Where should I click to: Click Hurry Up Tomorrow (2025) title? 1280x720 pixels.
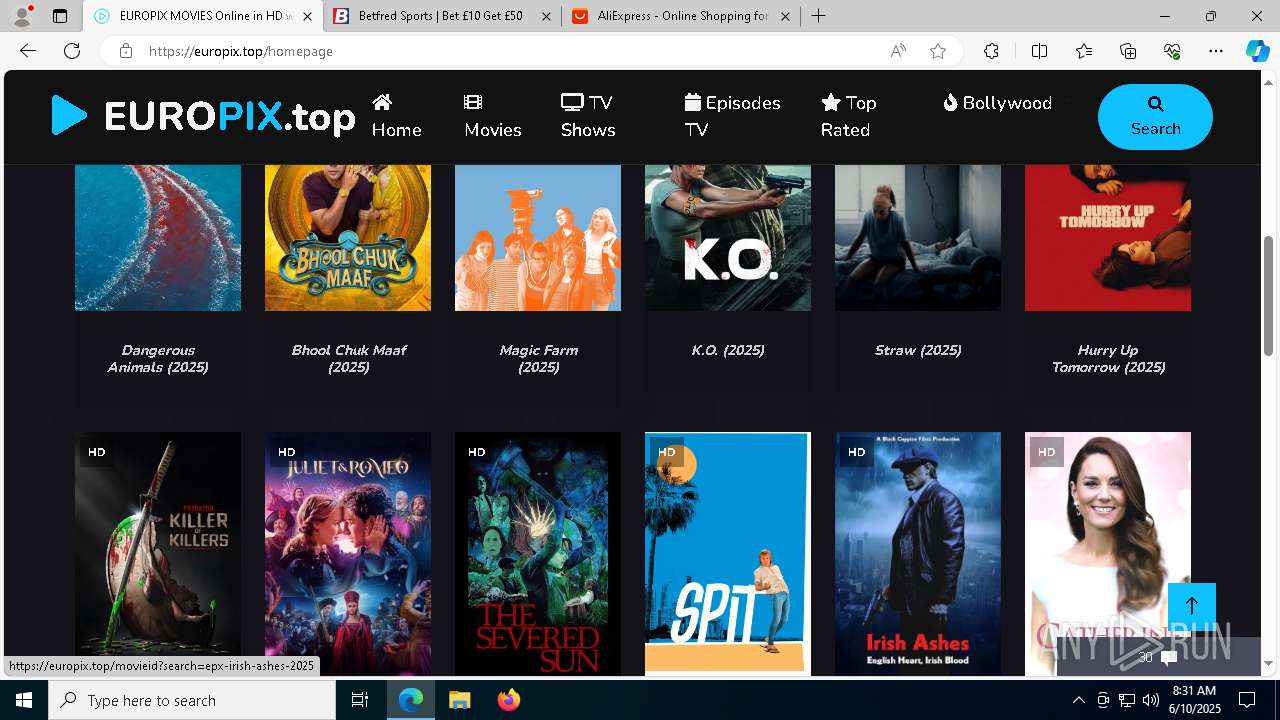[1108, 359]
